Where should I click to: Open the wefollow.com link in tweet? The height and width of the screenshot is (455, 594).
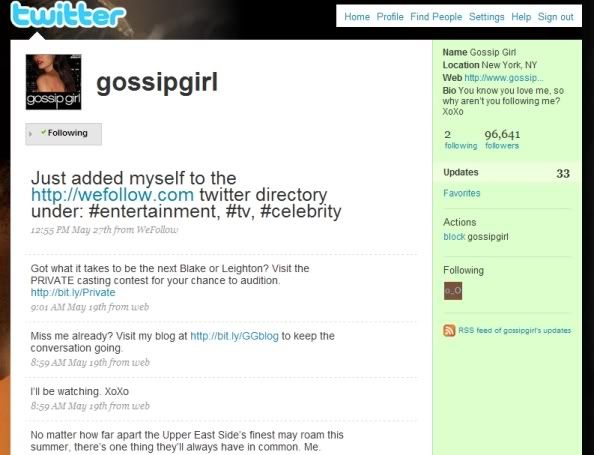click(113, 195)
